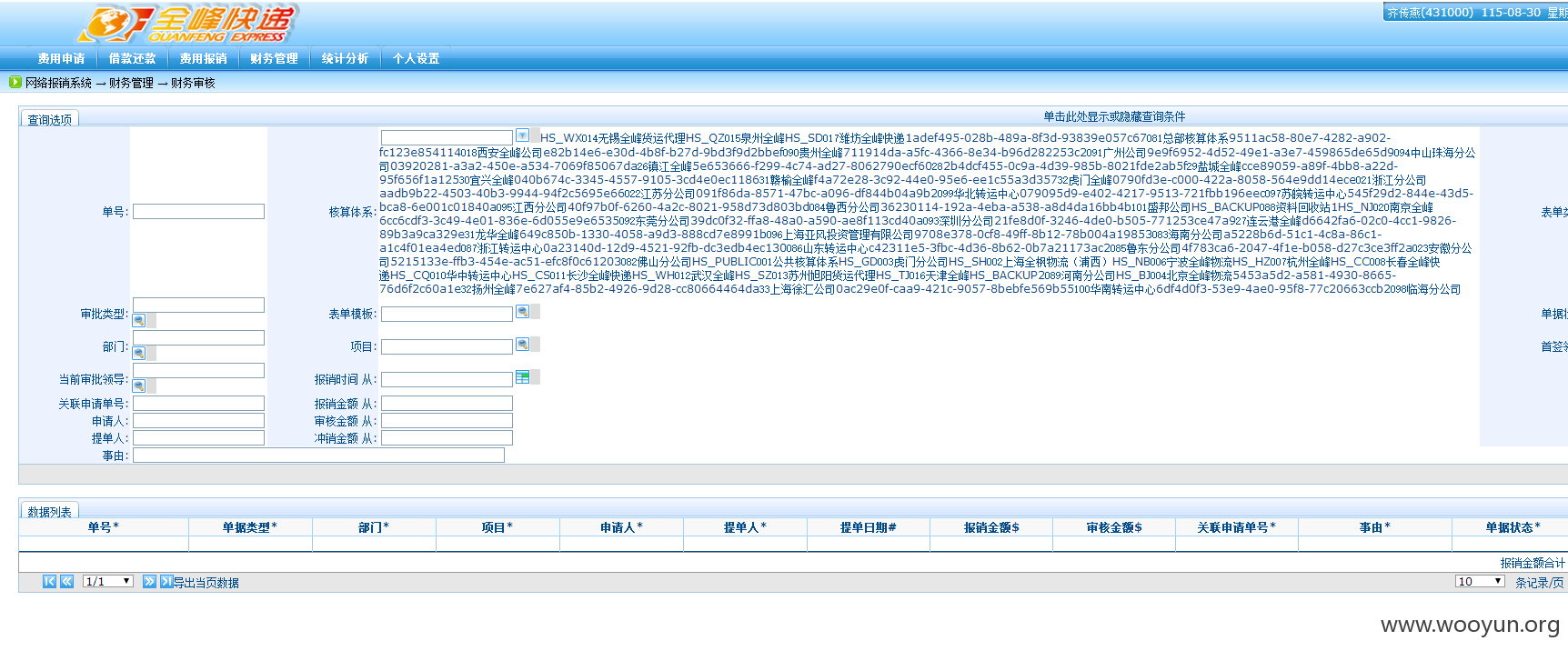Go to first page icon

point(49,581)
